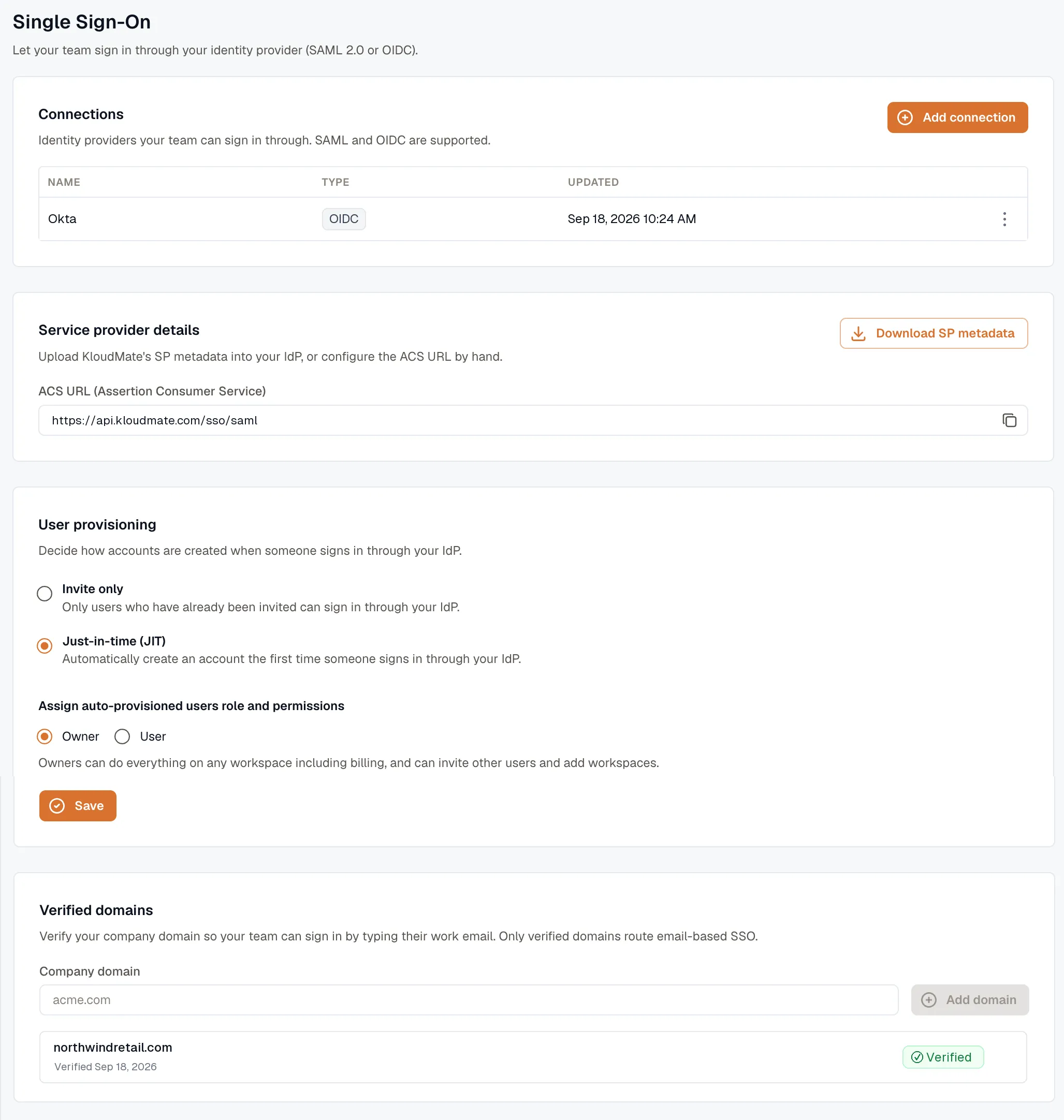Click the Add domain button
The width and height of the screenshot is (1064, 1120).
click(969, 1000)
